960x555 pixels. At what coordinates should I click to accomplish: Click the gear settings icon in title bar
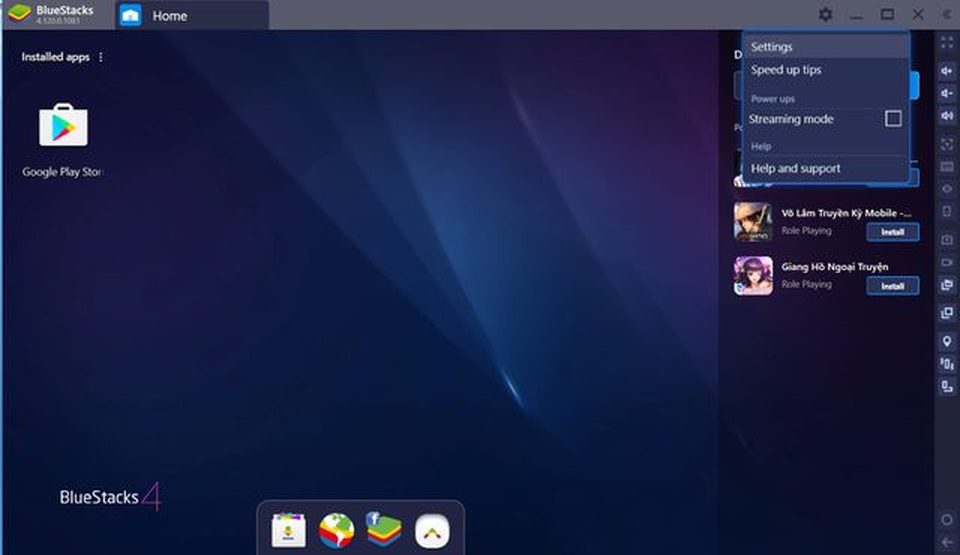coord(825,15)
